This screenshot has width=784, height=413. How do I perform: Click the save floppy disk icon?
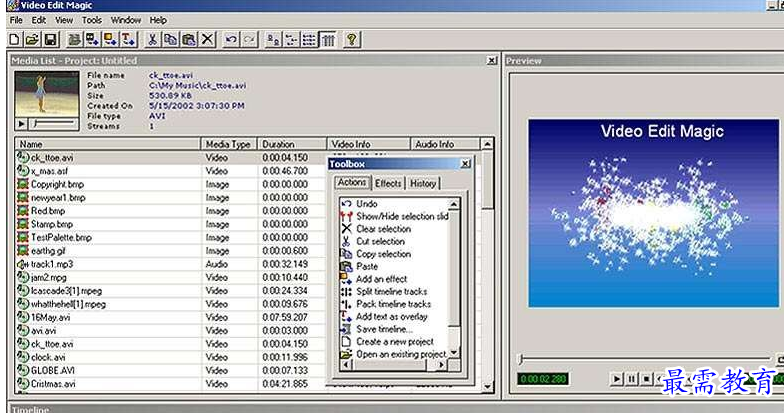pos(50,40)
